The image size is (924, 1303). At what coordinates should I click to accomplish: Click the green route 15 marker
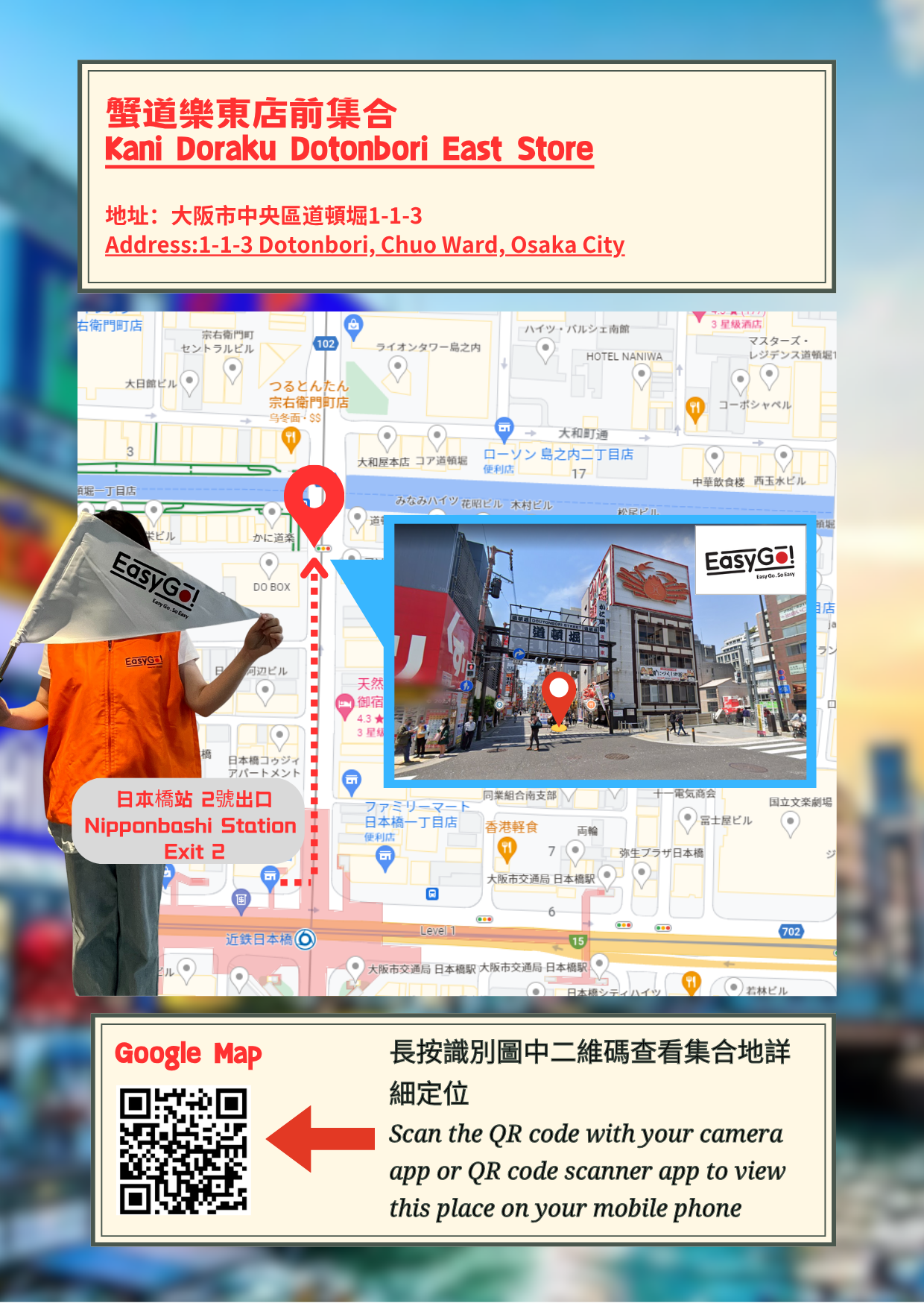click(x=577, y=941)
